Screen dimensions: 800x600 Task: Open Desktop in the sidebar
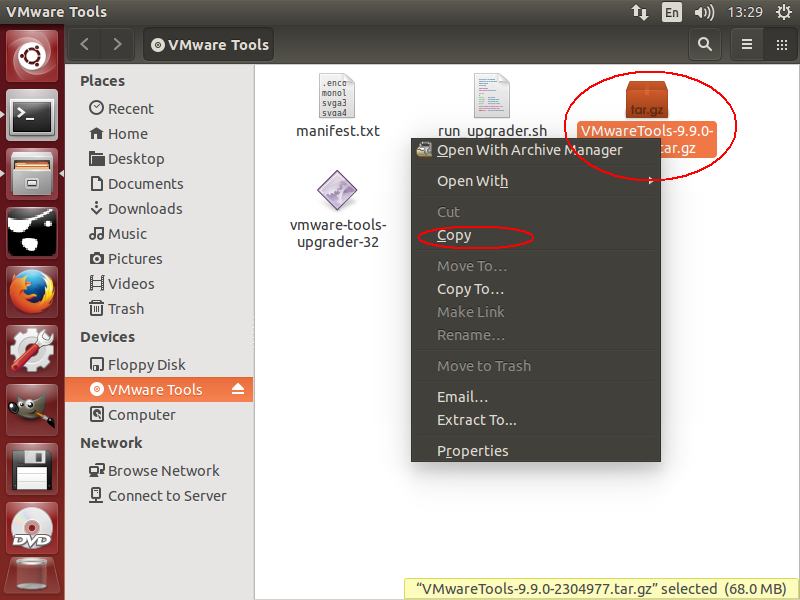coord(159,159)
